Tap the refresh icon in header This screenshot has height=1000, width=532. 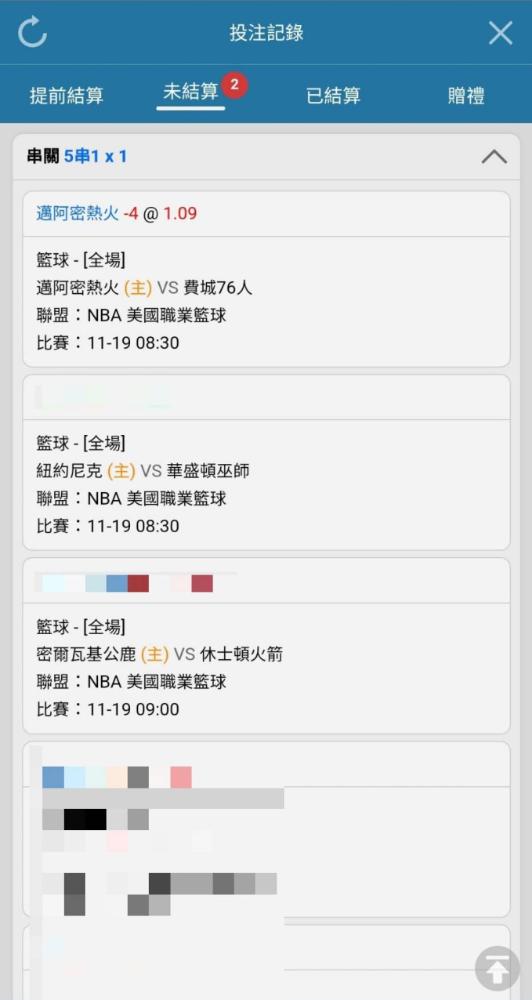pos(32,32)
